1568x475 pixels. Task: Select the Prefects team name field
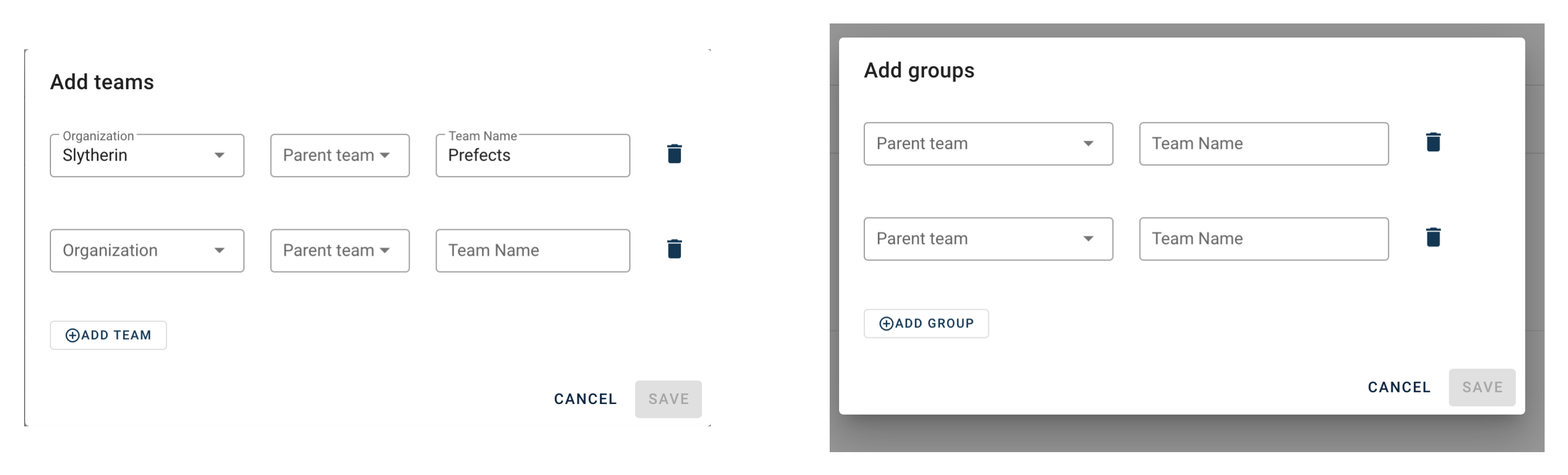[x=532, y=155]
